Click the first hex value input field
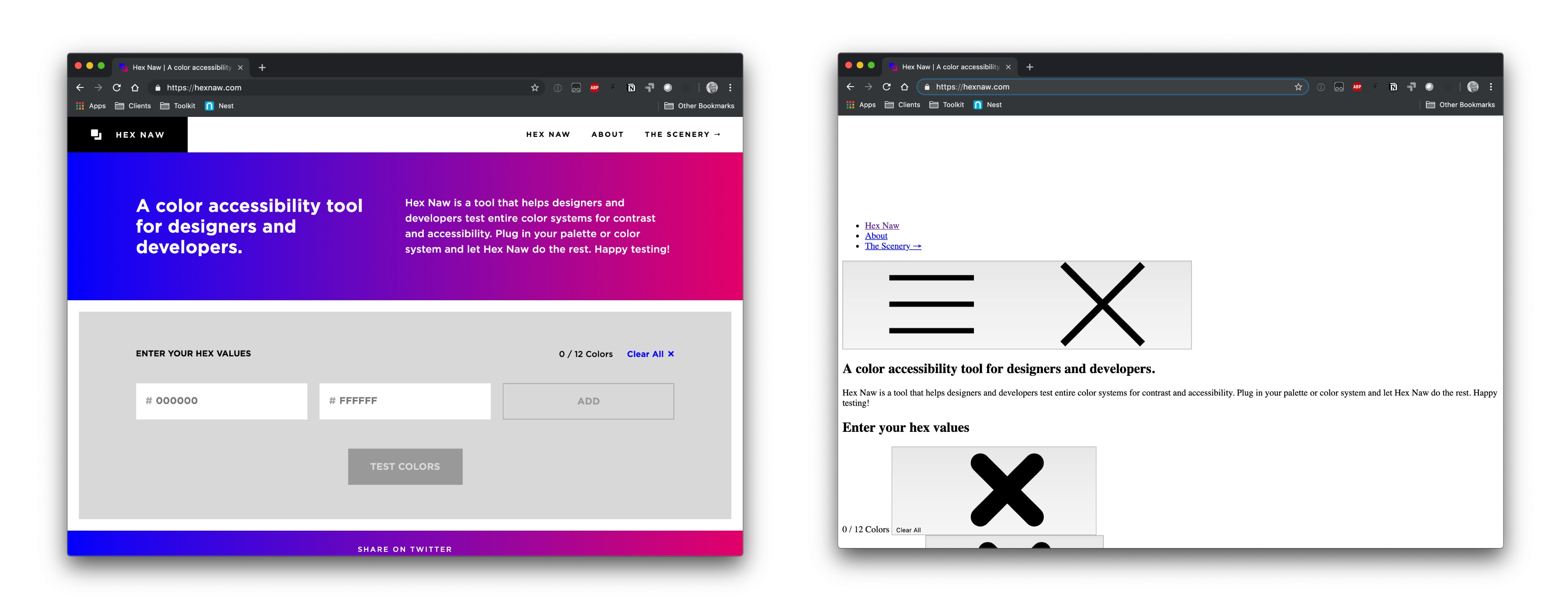Viewport: 1568px width, 614px height. click(x=222, y=401)
